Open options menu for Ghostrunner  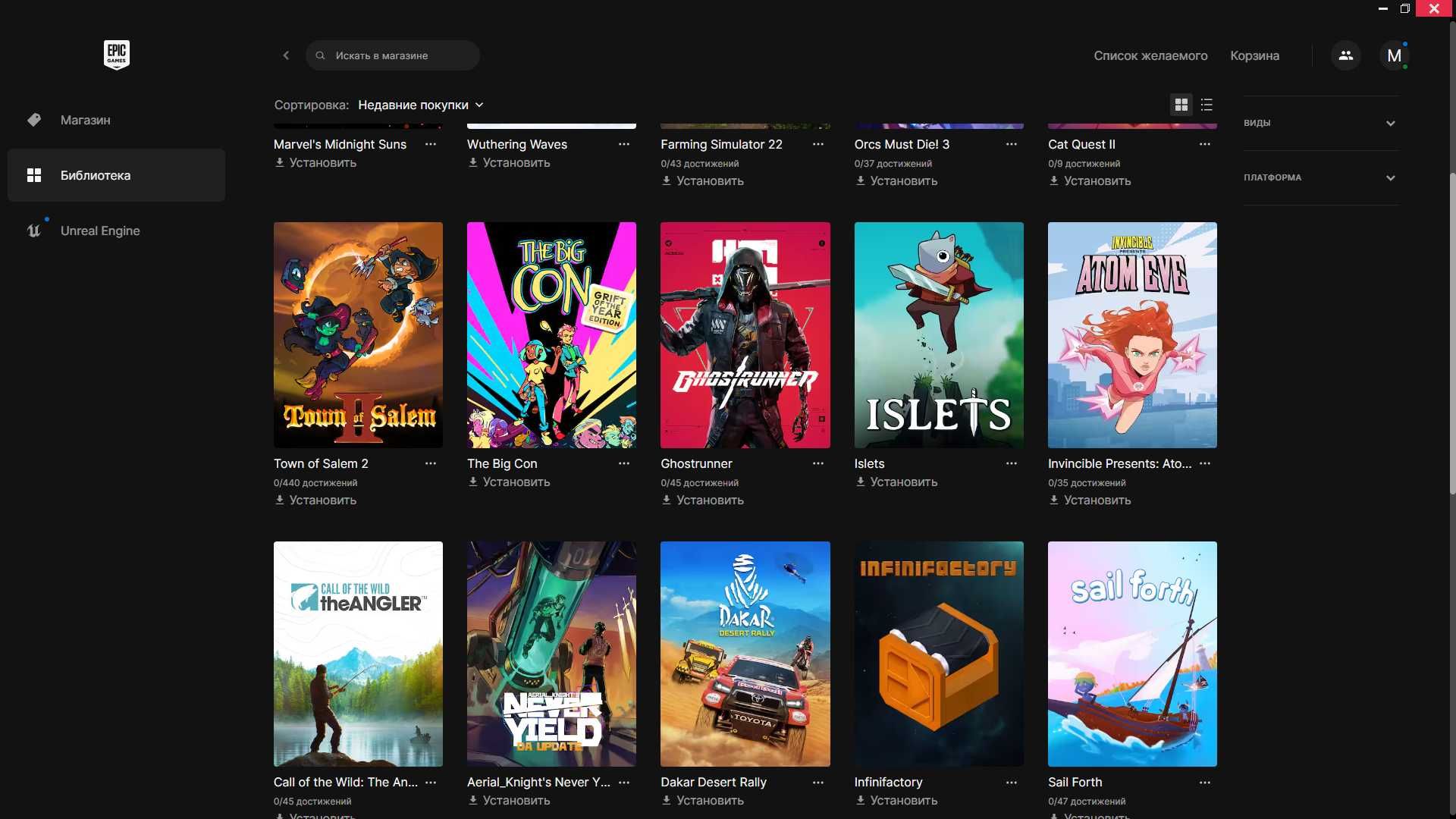pyautogui.click(x=818, y=463)
